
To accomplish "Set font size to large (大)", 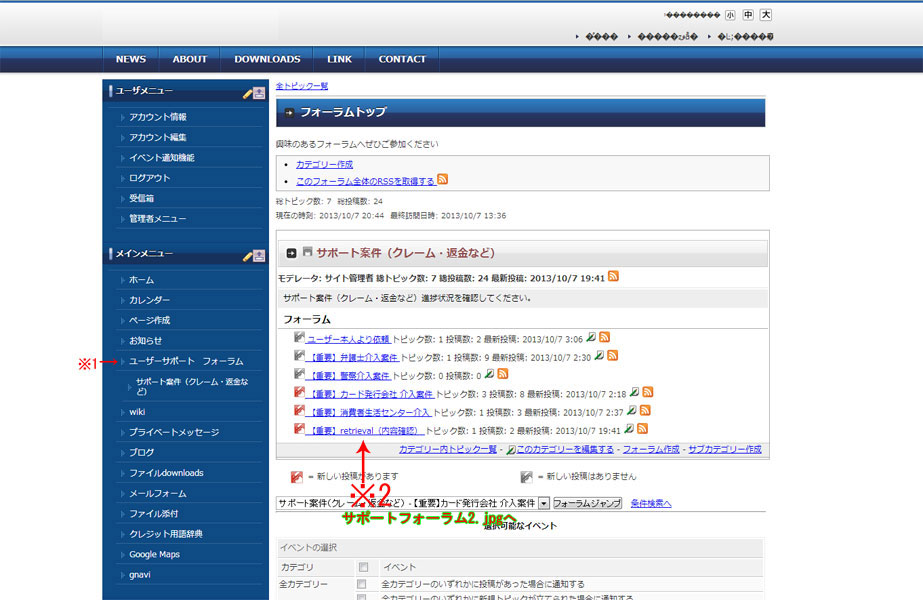I will (x=766, y=15).
